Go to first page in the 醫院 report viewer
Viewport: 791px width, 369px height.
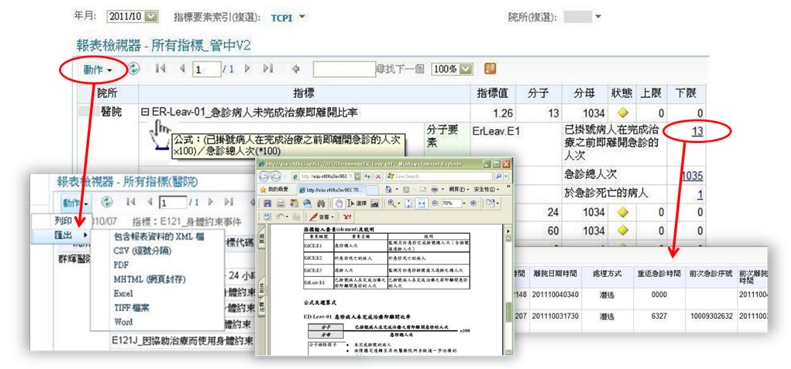131,202
